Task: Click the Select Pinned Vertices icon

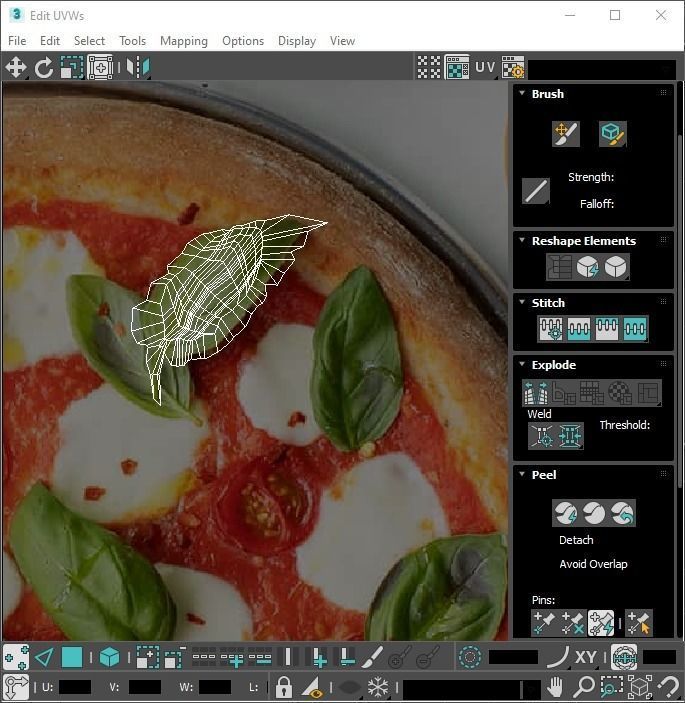Action: coord(639,623)
